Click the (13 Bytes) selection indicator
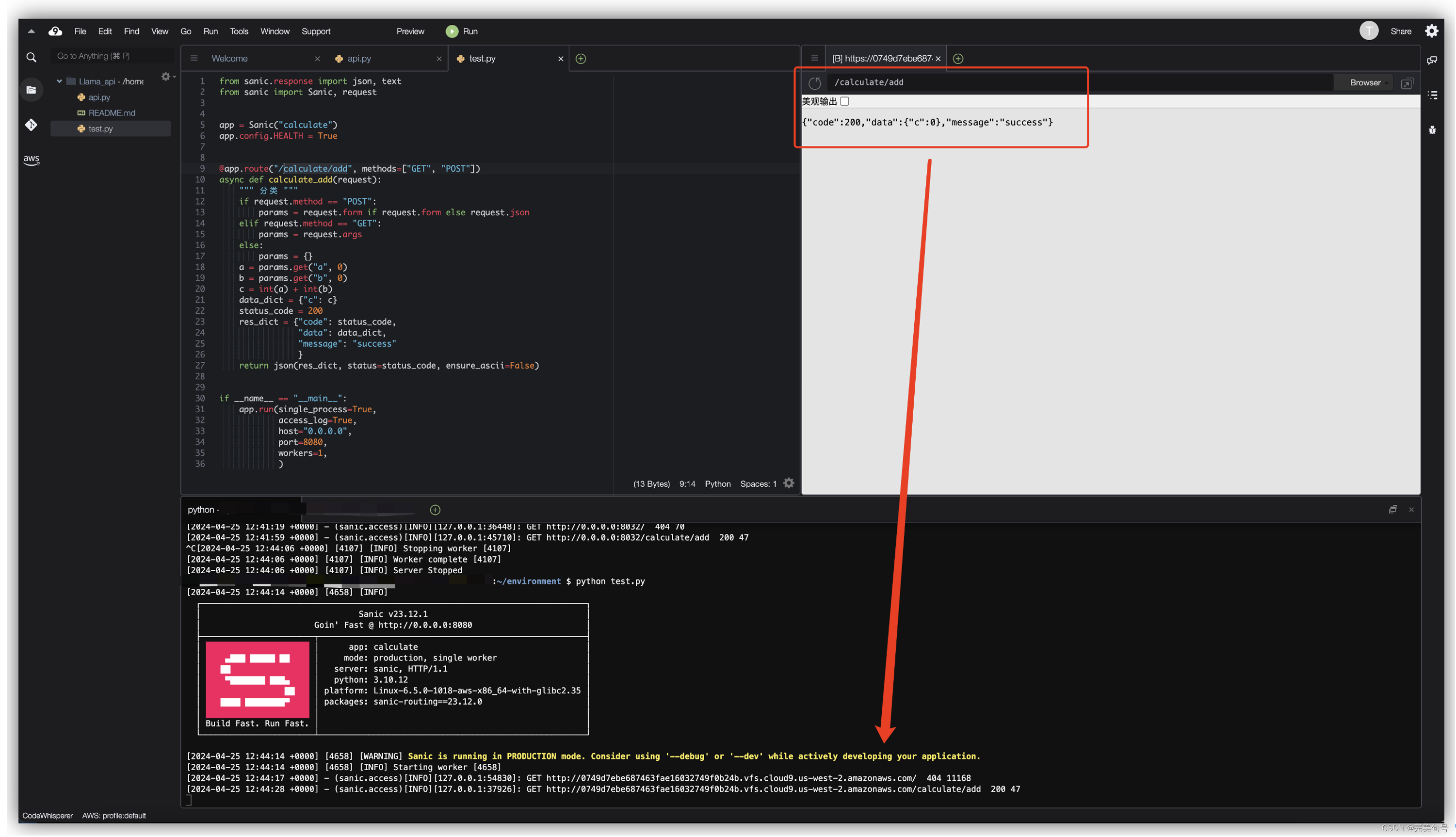This screenshot has height=837, width=1456. (x=651, y=484)
